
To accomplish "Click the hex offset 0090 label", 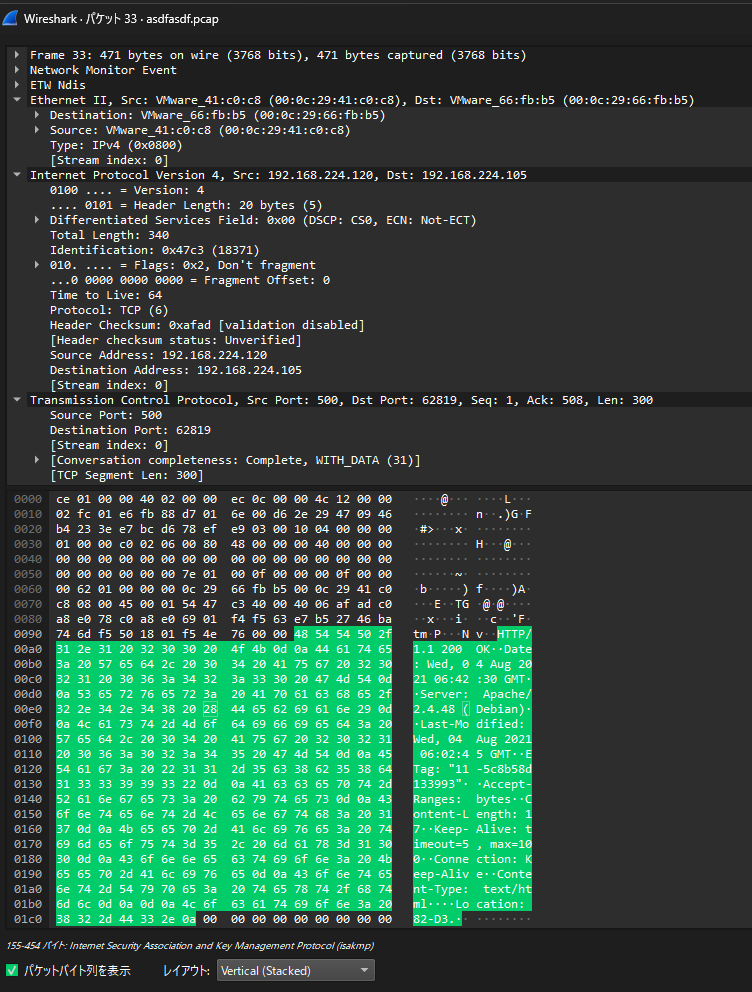I will [x=28, y=634].
